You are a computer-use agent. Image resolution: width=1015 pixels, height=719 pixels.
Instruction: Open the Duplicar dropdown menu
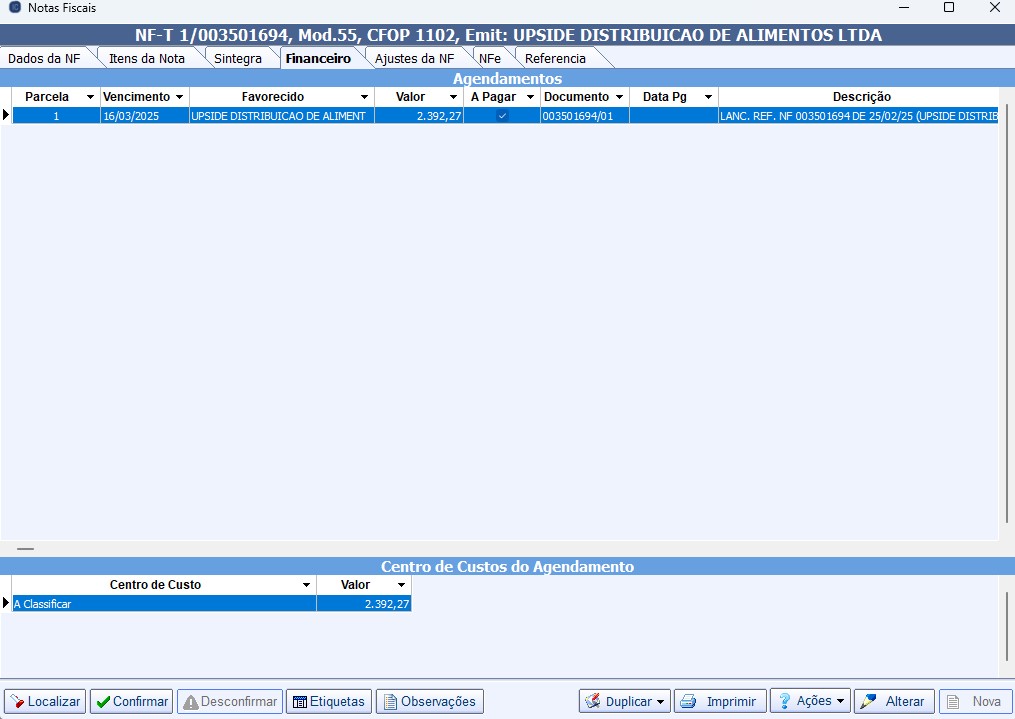[x=660, y=701]
